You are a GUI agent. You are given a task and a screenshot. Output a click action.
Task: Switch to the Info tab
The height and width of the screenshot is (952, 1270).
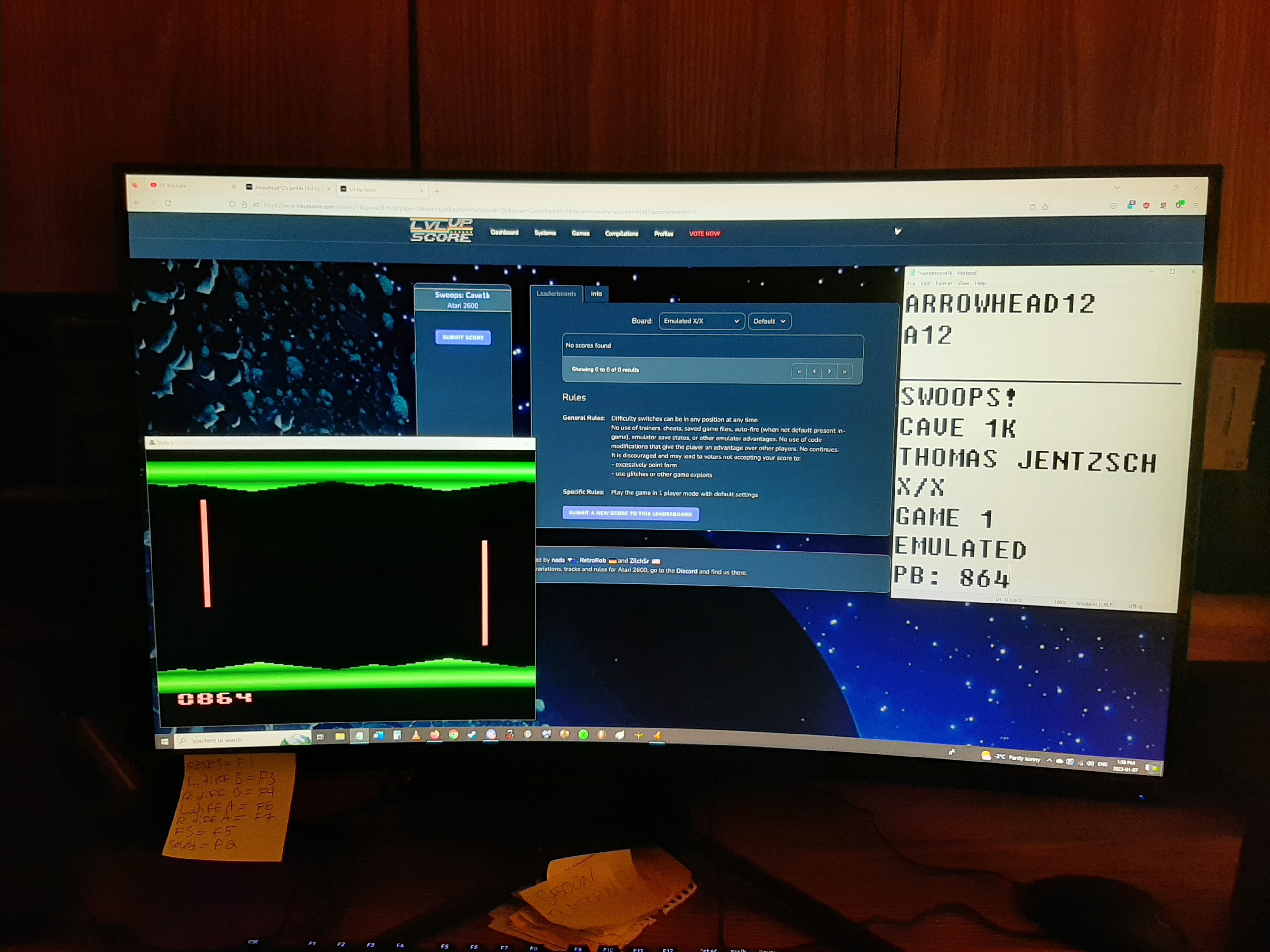[597, 294]
